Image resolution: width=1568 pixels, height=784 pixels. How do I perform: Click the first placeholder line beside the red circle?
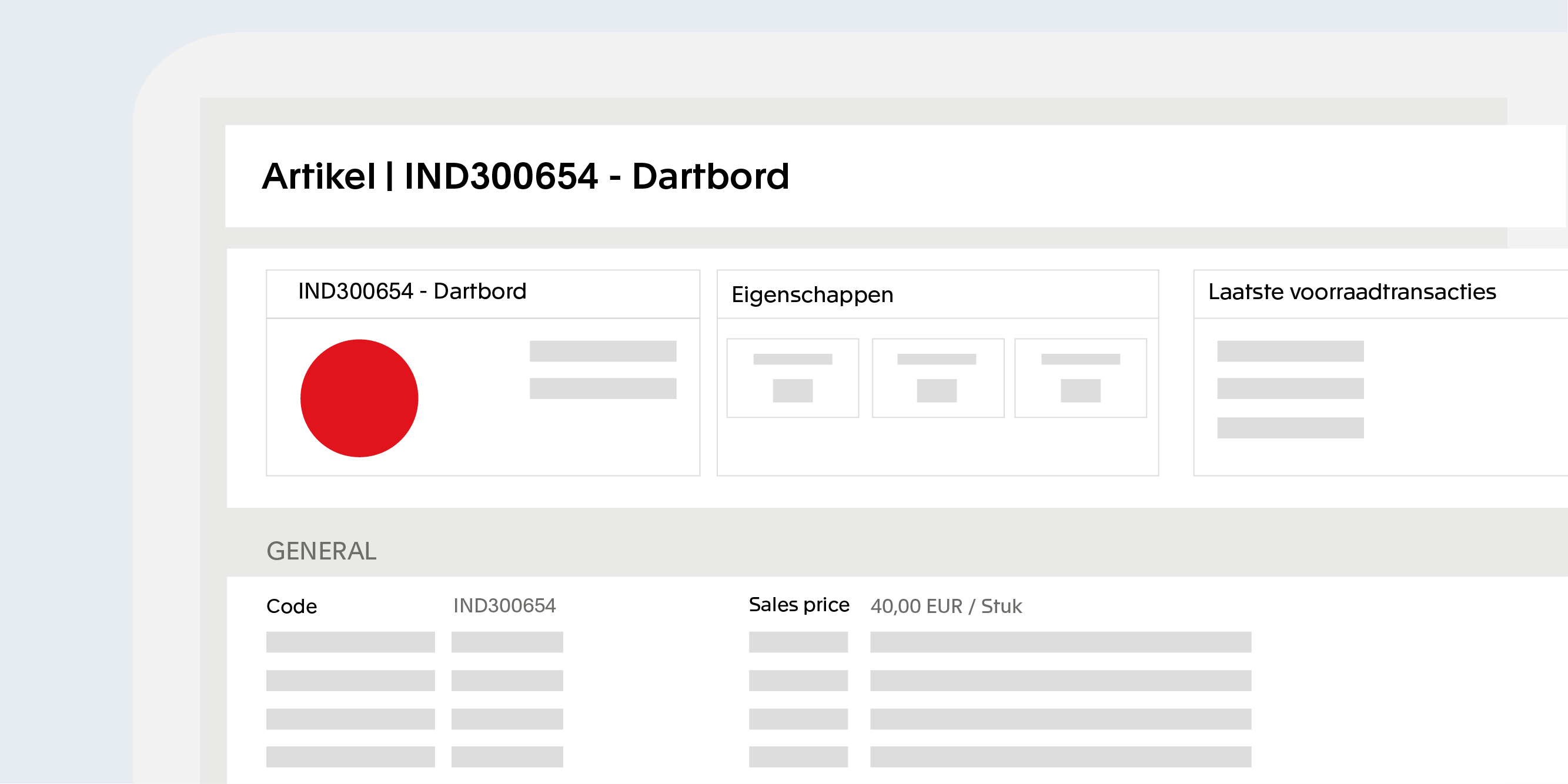tap(603, 351)
